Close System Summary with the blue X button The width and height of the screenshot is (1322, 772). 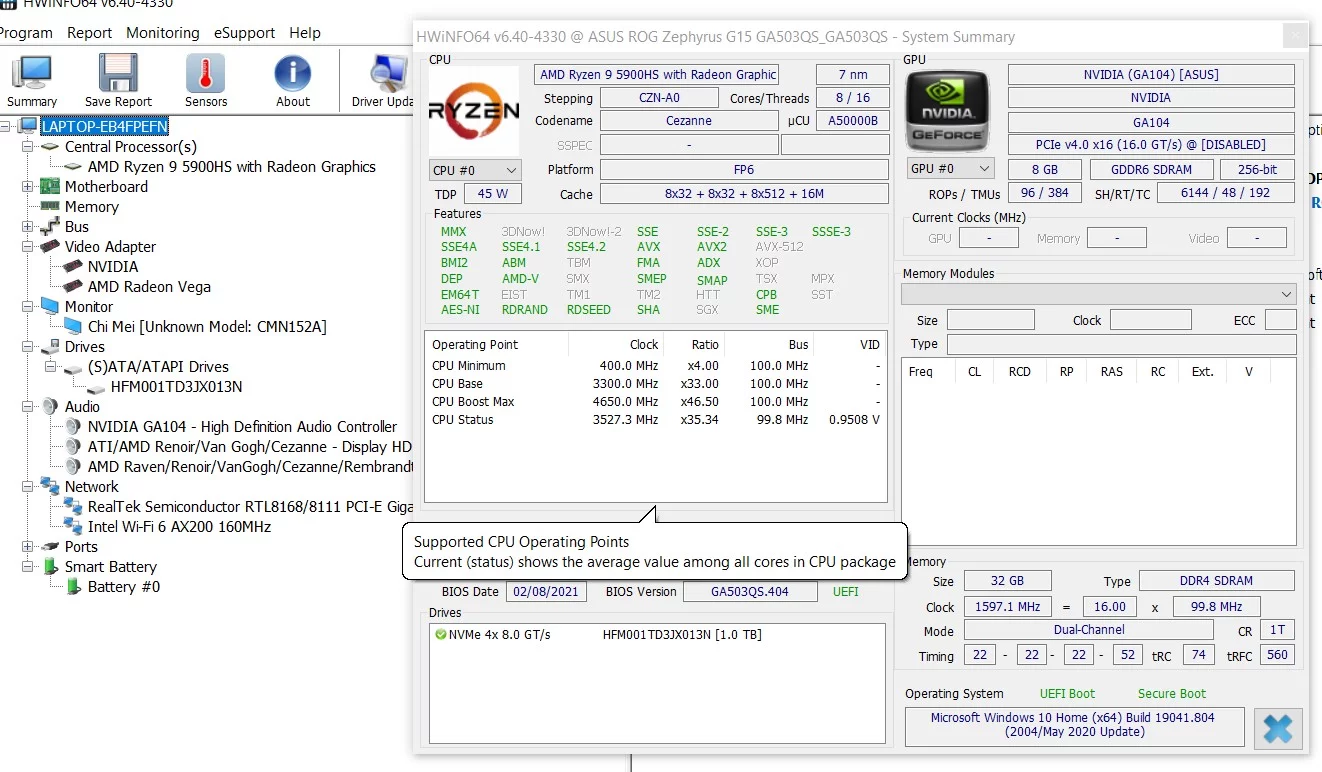click(x=1278, y=728)
